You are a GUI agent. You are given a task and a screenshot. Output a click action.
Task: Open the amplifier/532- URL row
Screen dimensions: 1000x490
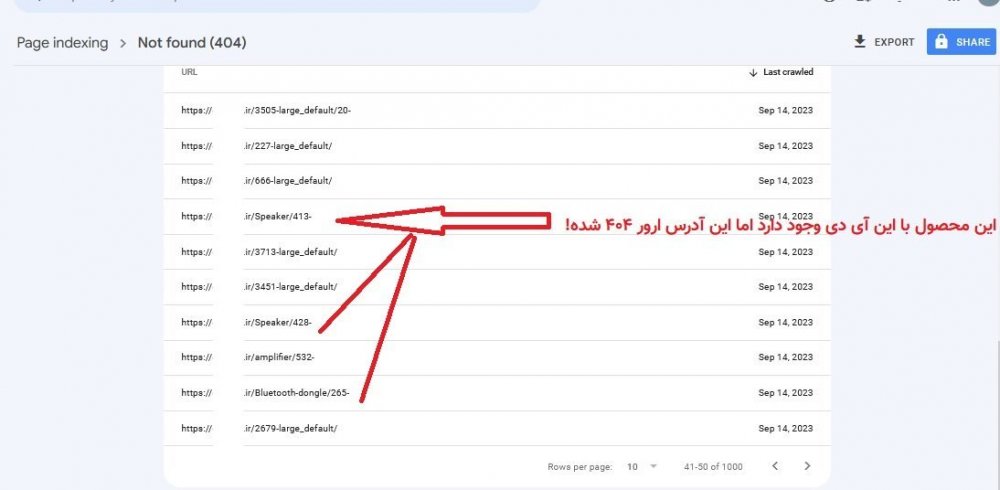(285, 357)
